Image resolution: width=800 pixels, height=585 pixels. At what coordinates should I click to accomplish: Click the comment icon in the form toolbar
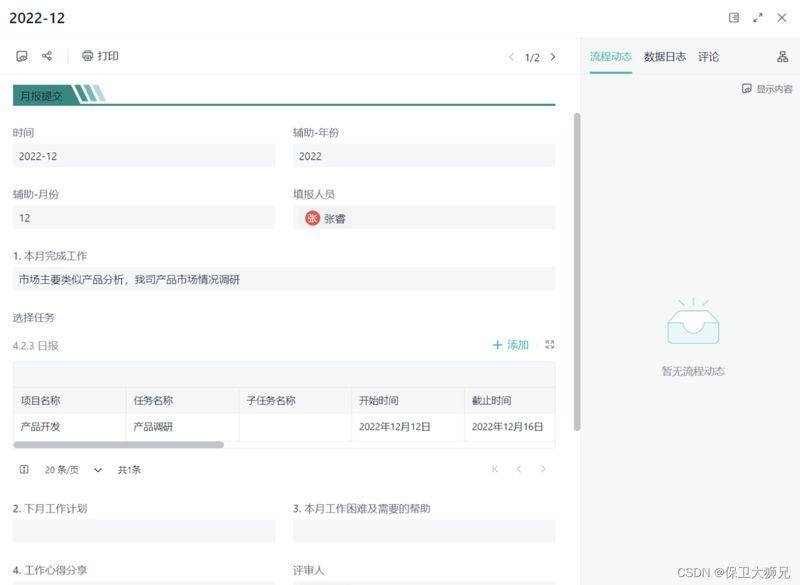tap(22, 56)
